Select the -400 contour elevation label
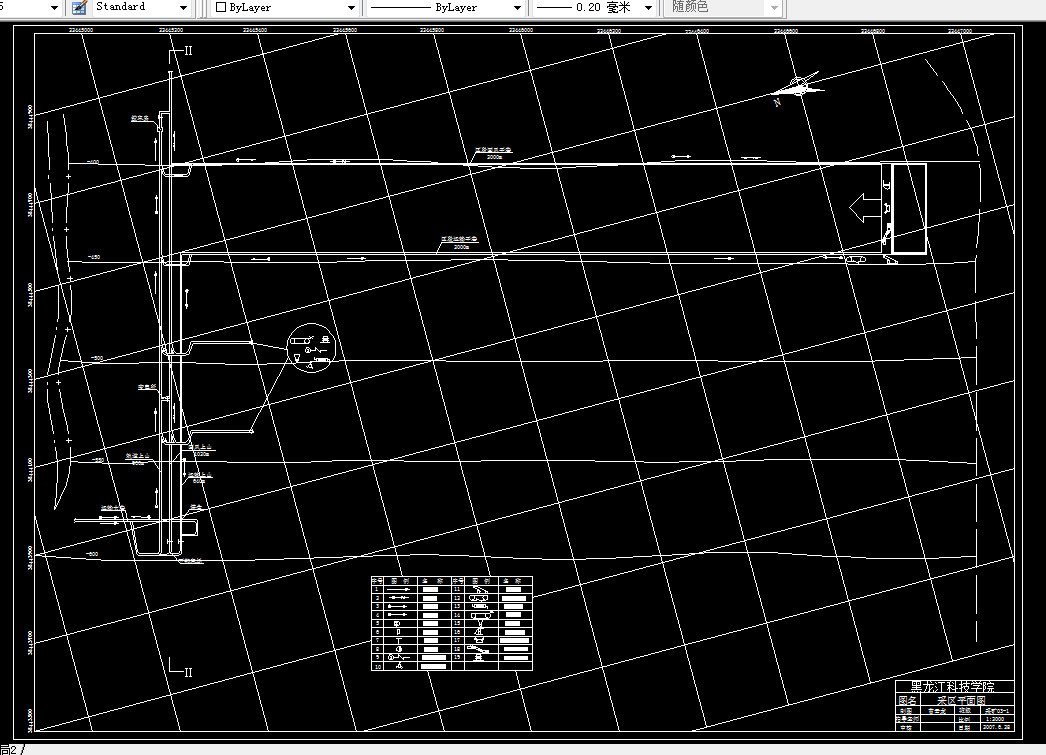 point(93,162)
